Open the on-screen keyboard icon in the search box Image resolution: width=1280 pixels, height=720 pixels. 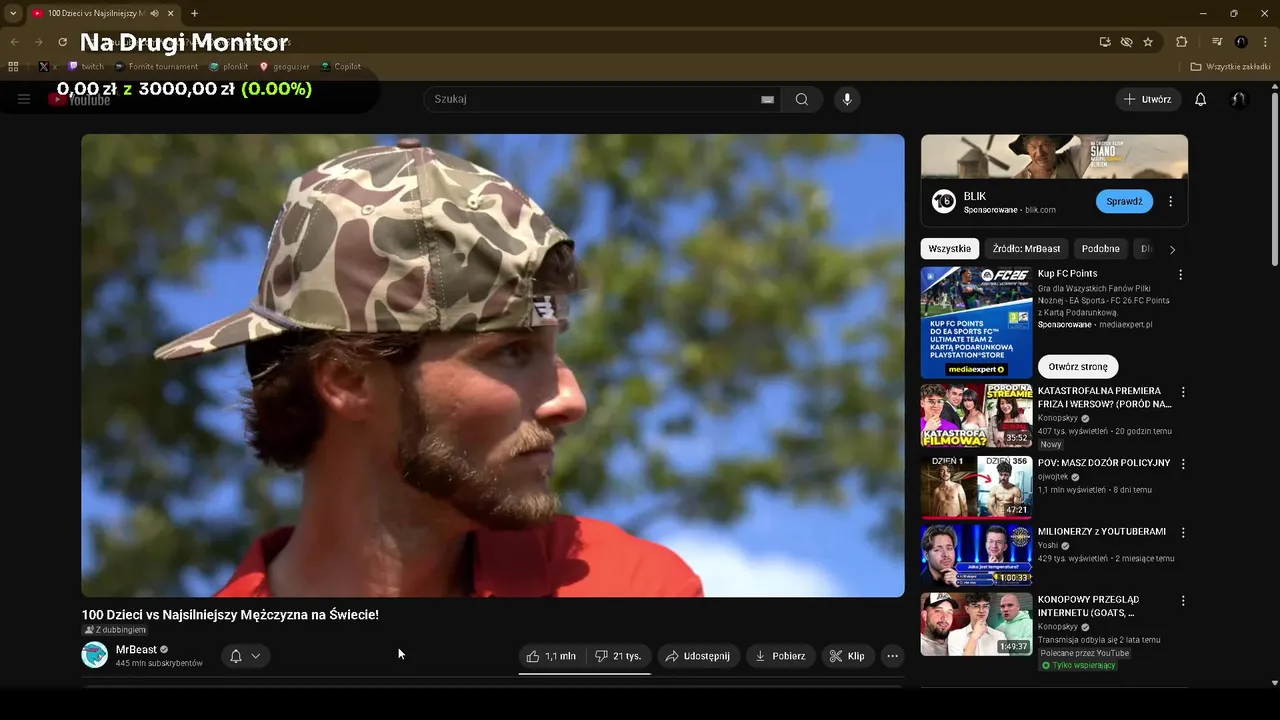coord(768,99)
